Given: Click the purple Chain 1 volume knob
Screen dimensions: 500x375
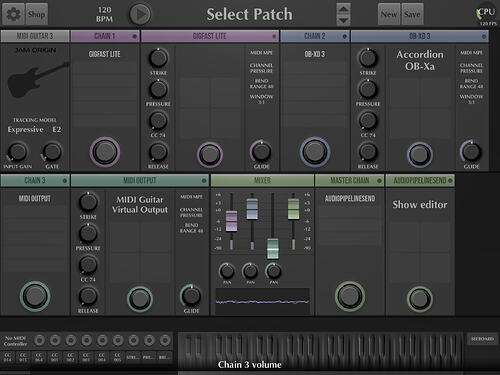Looking at the screenshot, I should pyautogui.click(x=105, y=152).
